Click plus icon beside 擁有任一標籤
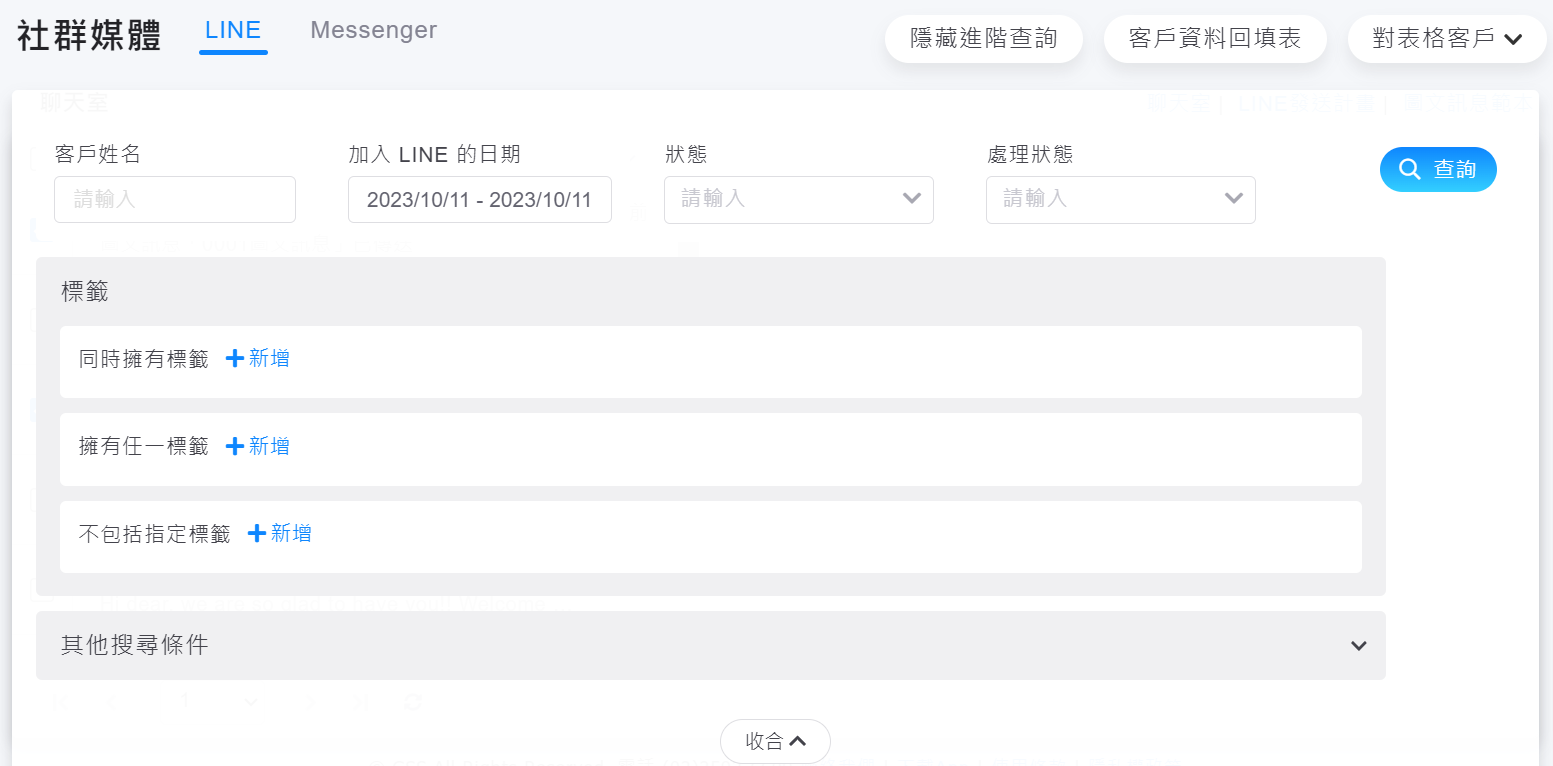Screen dimensions: 1553x766 [235, 446]
